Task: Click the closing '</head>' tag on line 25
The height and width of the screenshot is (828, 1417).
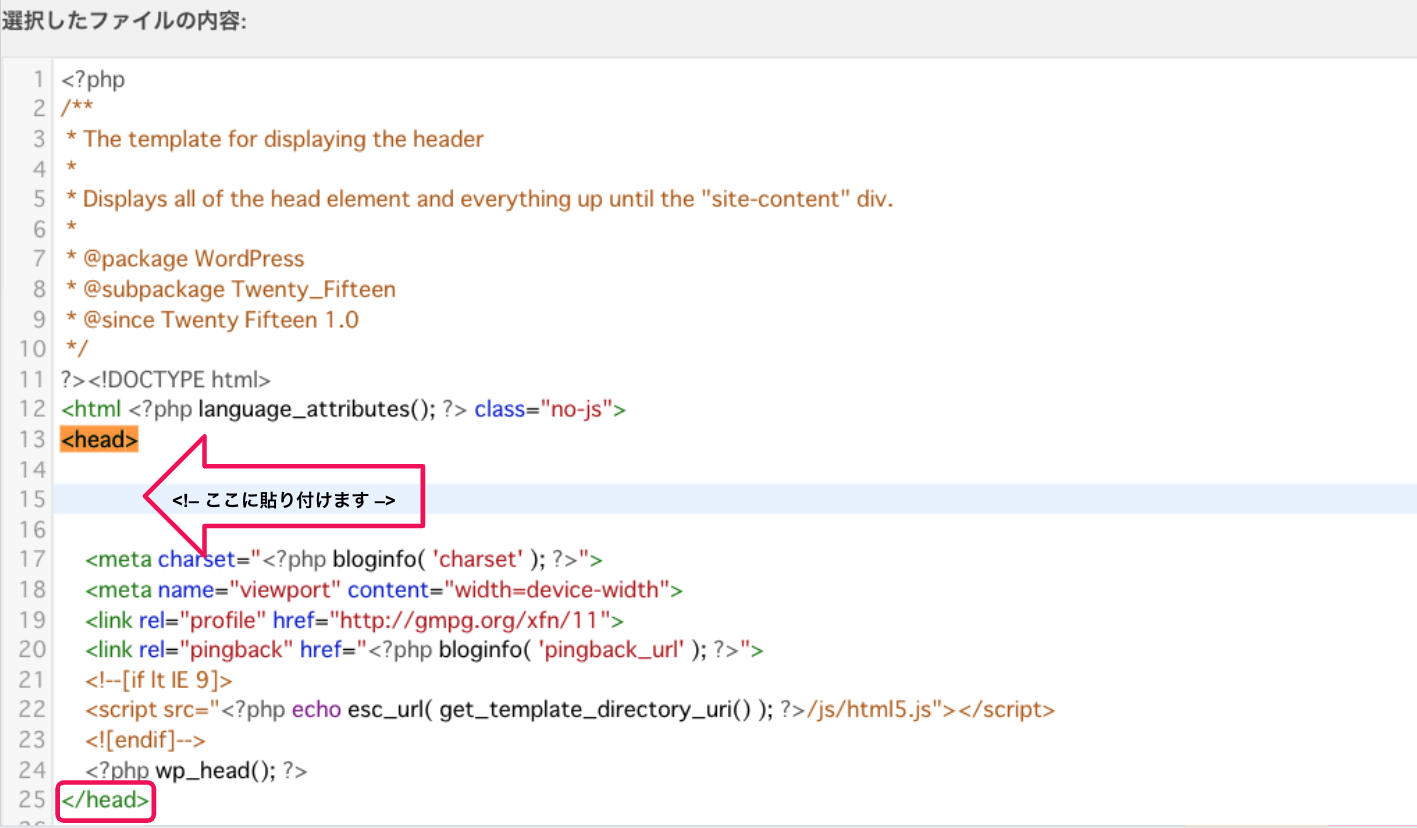Action: pyautogui.click(x=105, y=800)
